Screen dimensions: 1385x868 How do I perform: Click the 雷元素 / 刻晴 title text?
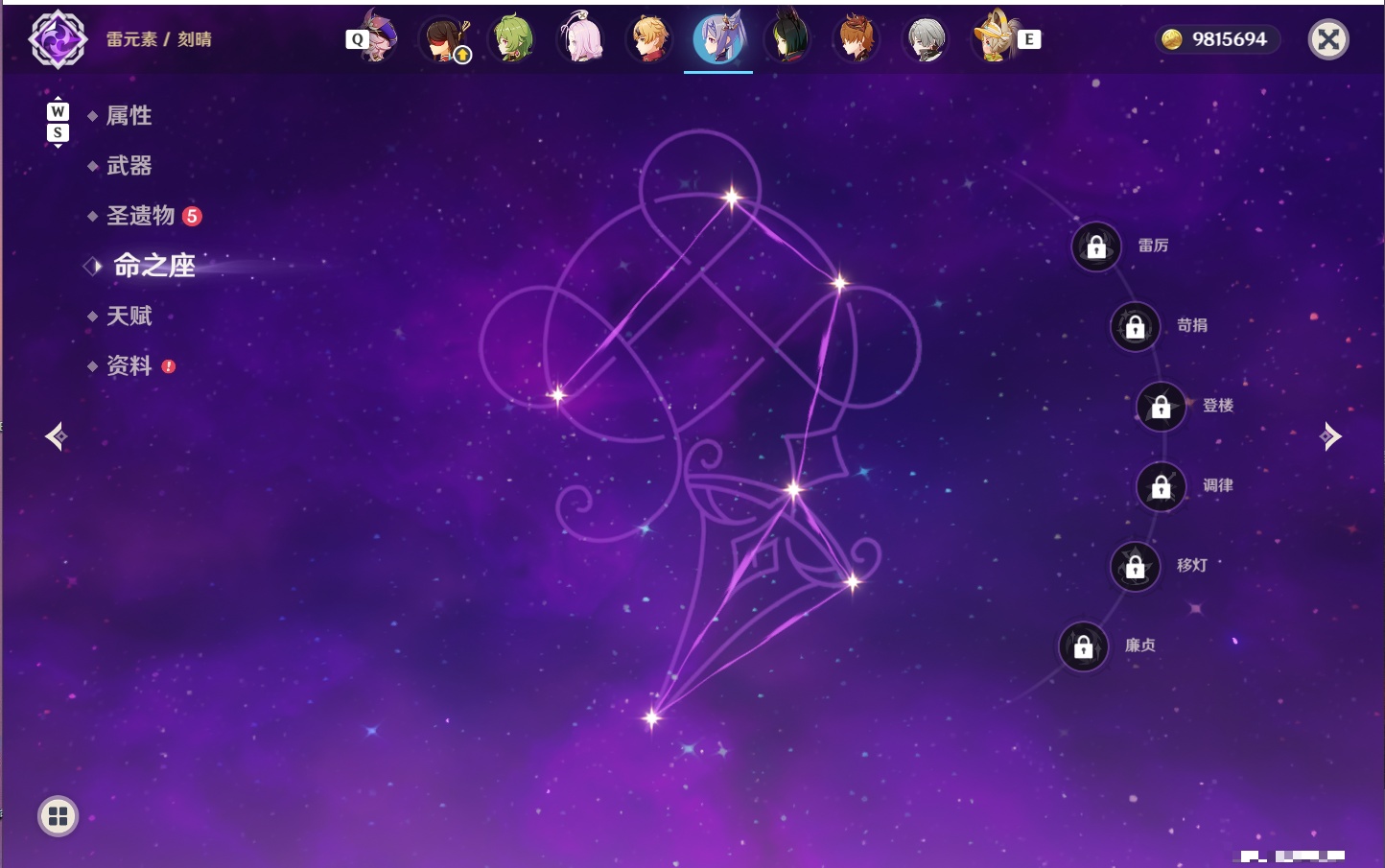[x=158, y=39]
